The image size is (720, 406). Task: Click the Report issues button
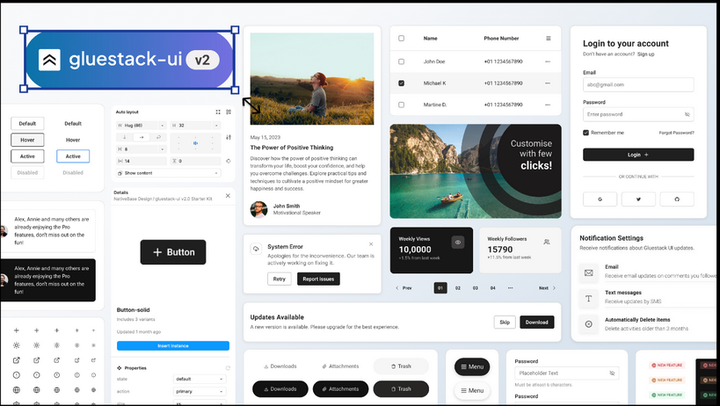[318, 279]
